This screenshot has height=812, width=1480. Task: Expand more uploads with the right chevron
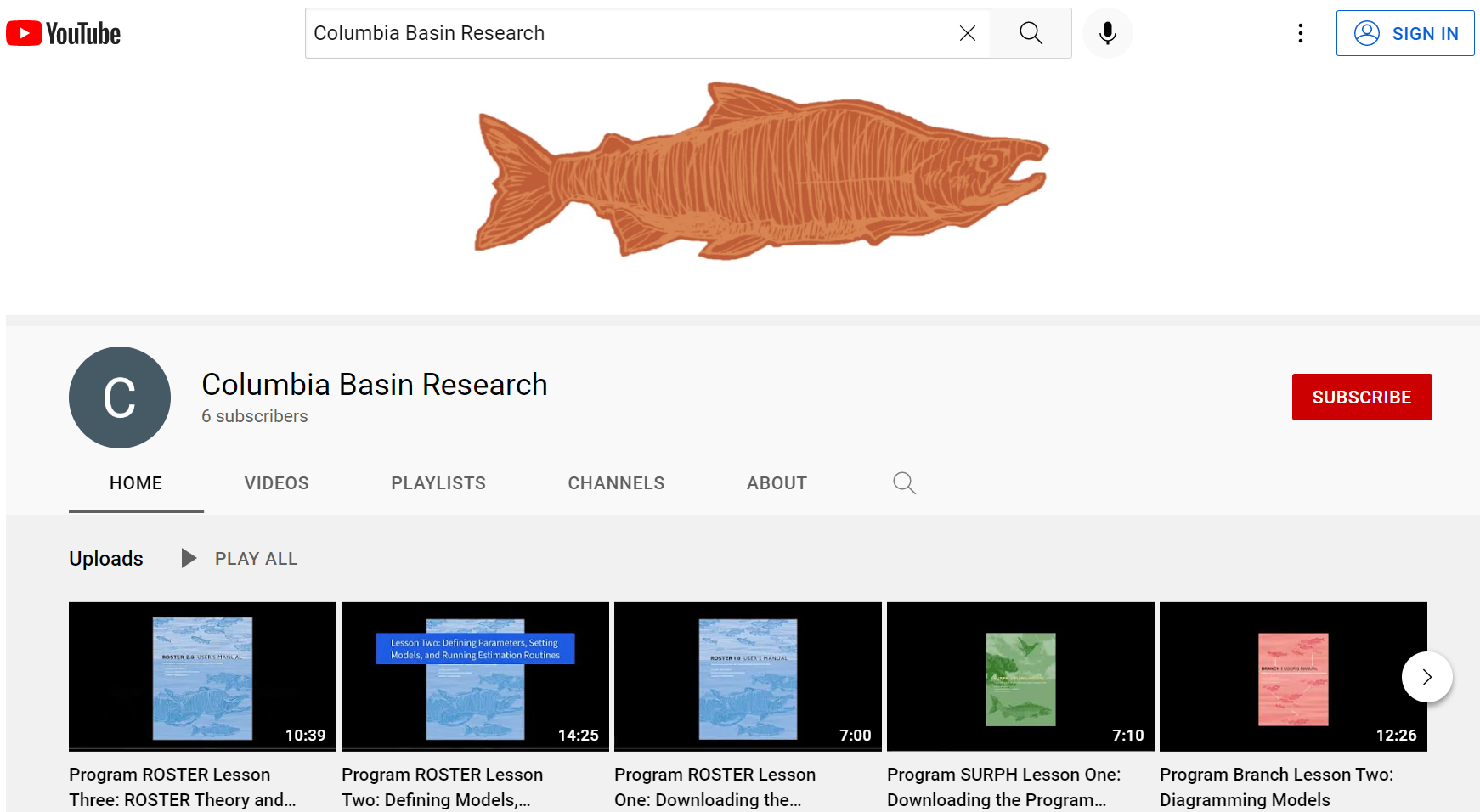[1426, 677]
